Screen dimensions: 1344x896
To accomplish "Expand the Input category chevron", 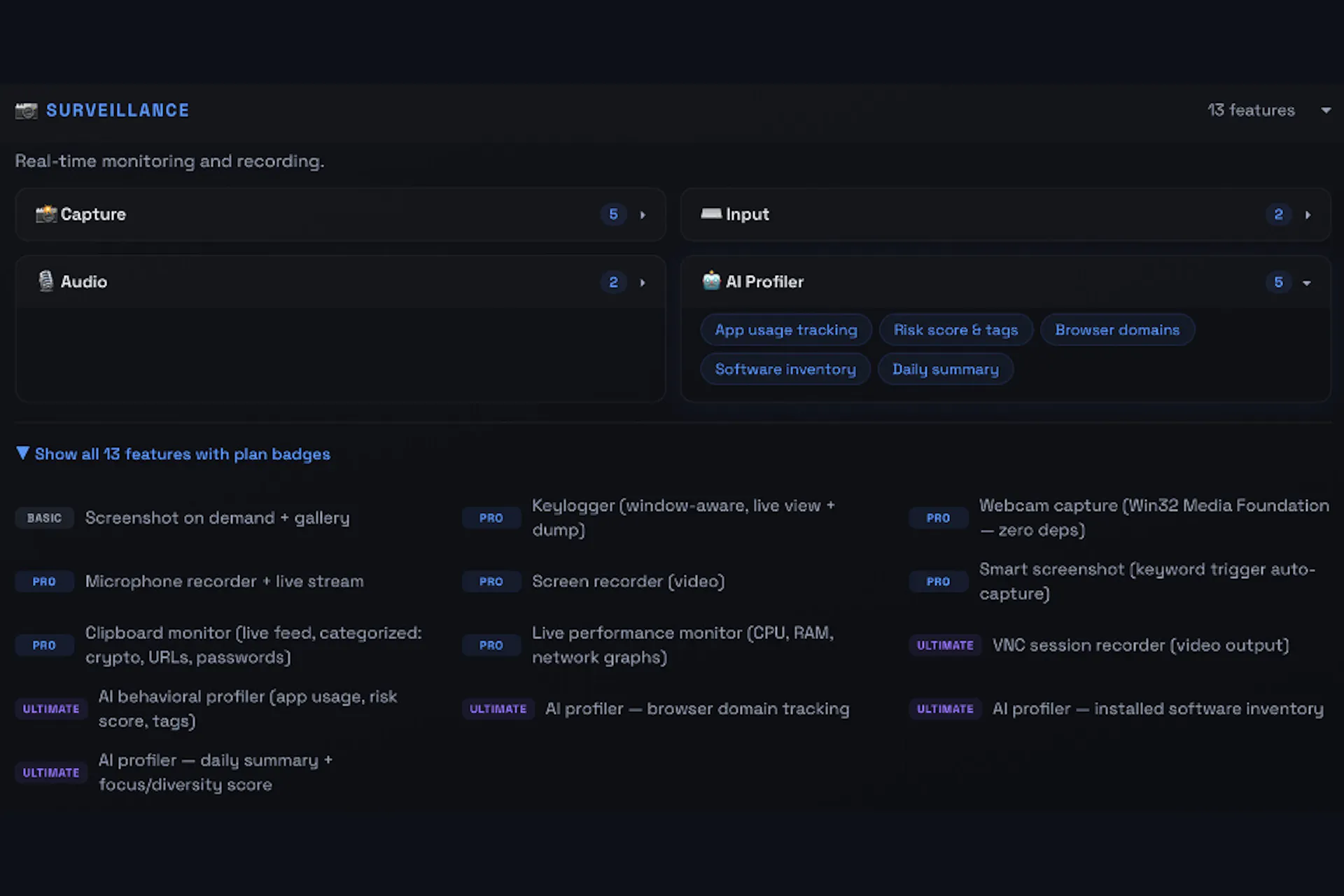I will 1308,215.
